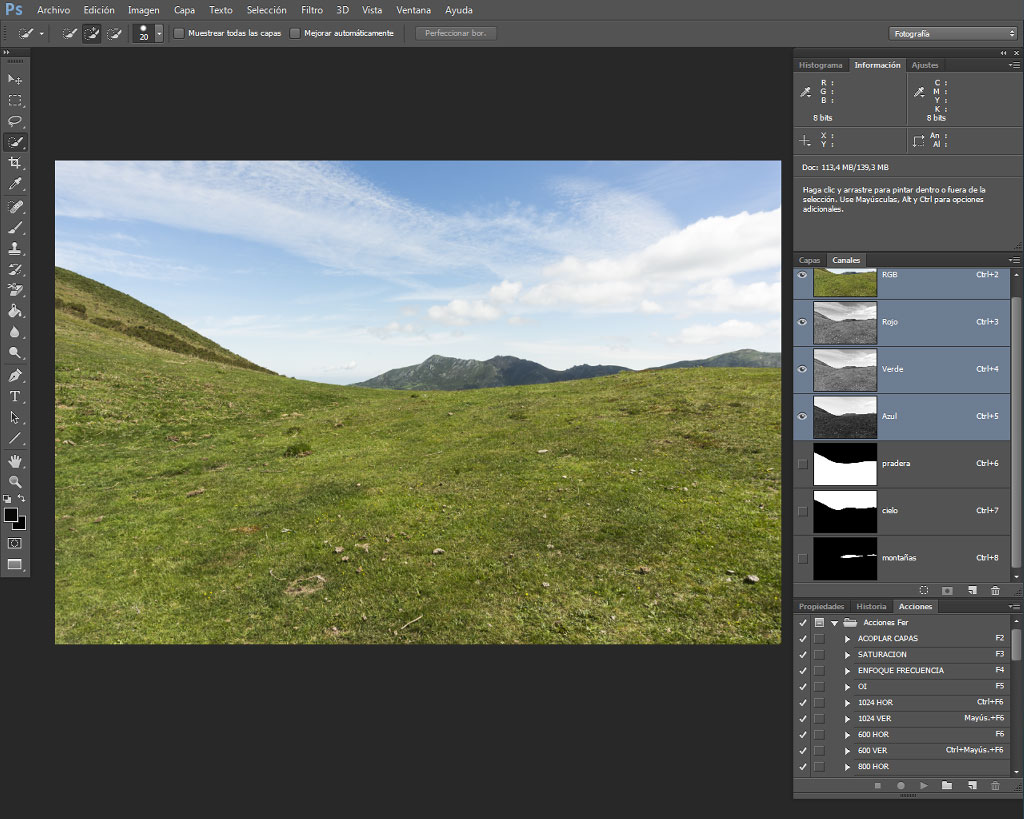Open the Filtro menu

pyautogui.click(x=312, y=10)
